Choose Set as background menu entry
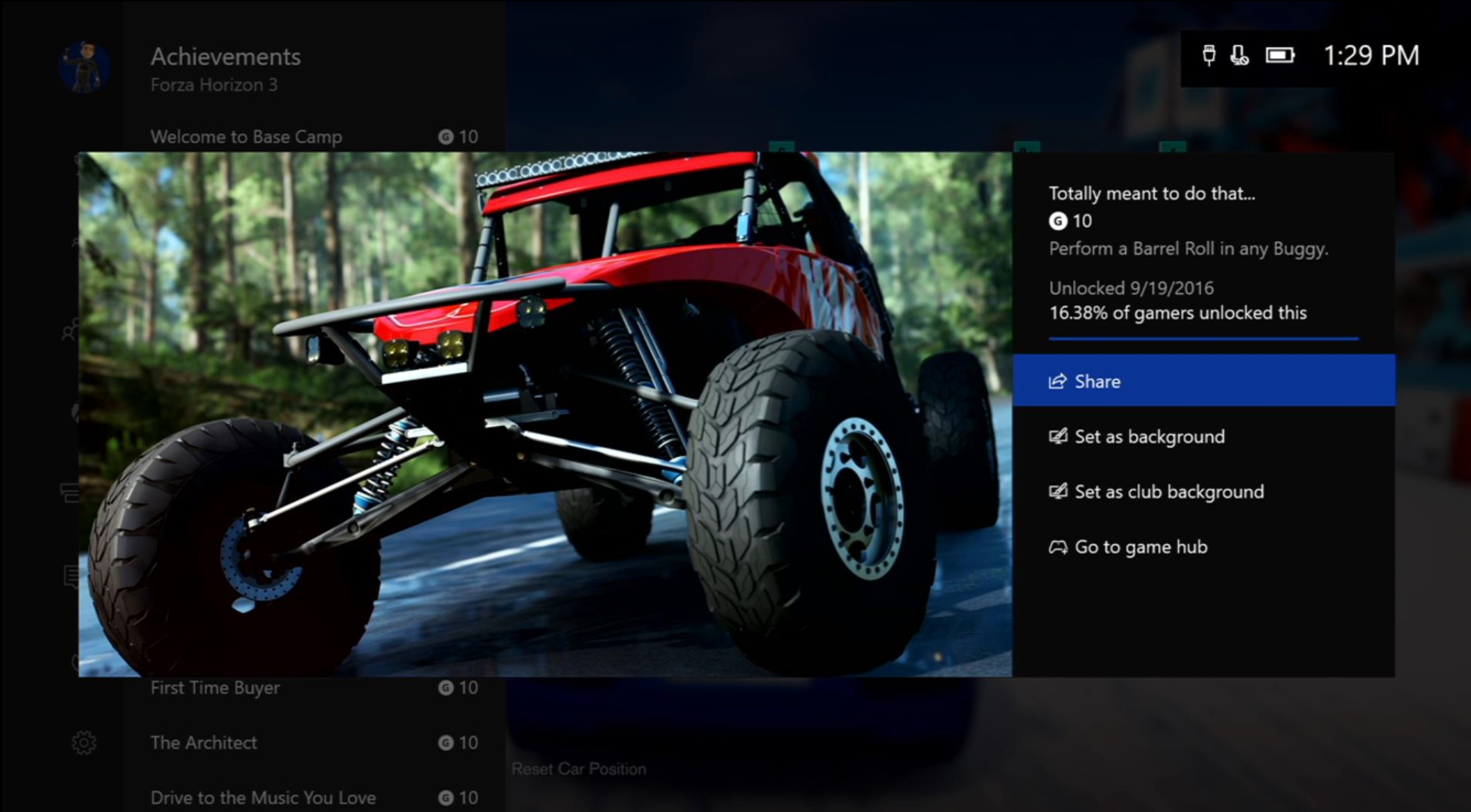 pos(1149,436)
